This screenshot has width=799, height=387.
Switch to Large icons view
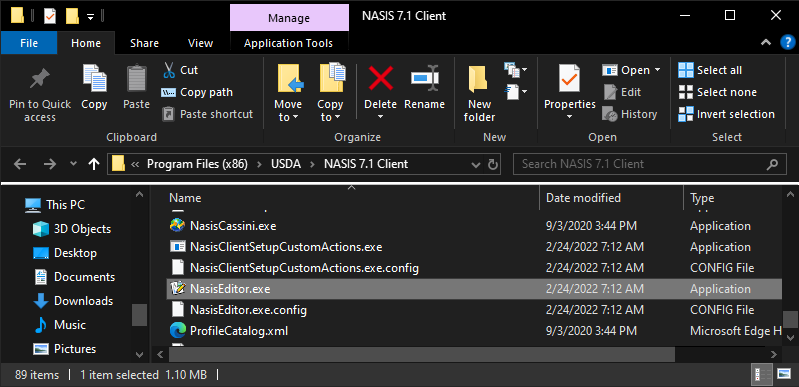(x=784, y=375)
